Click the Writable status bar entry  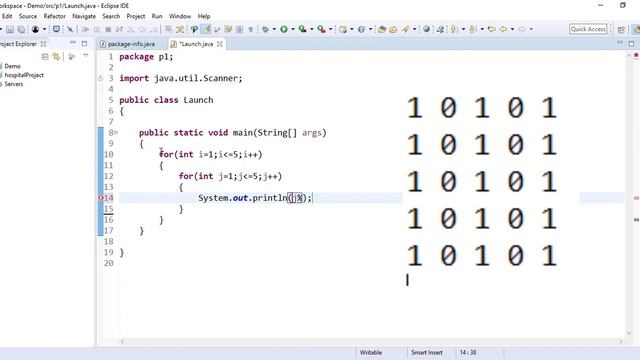coord(371,353)
